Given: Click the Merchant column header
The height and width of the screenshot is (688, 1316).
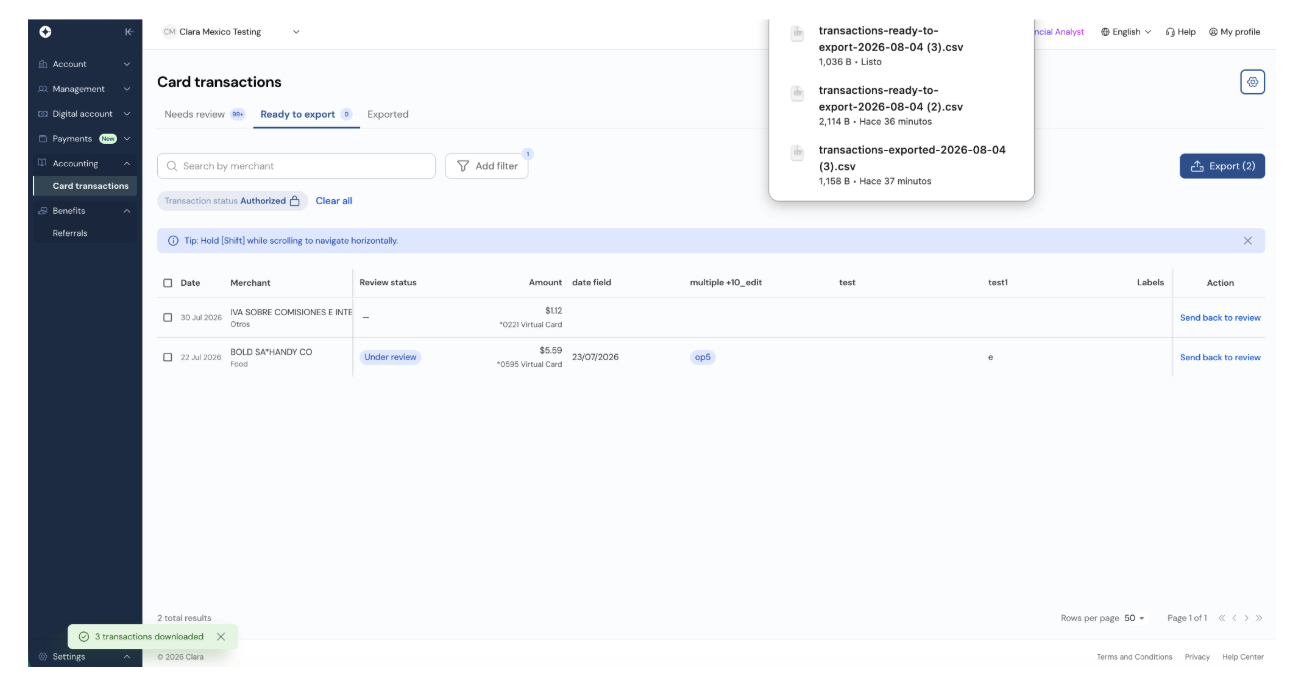Looking at the screenshot, I should [250, 283].
